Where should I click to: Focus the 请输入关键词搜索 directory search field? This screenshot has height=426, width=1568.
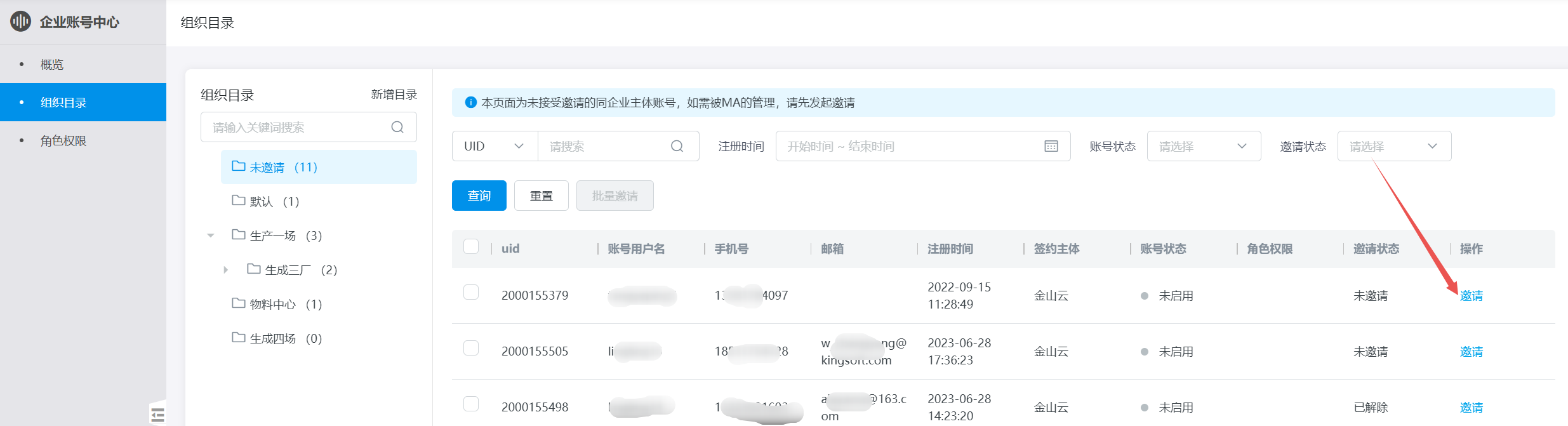[309, 127]
